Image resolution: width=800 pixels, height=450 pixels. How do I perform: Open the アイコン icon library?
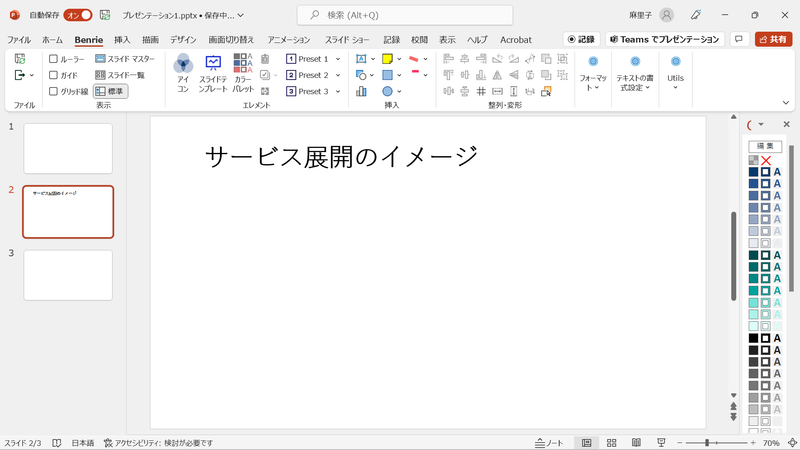pyautogui.click(x=183, y=73)
